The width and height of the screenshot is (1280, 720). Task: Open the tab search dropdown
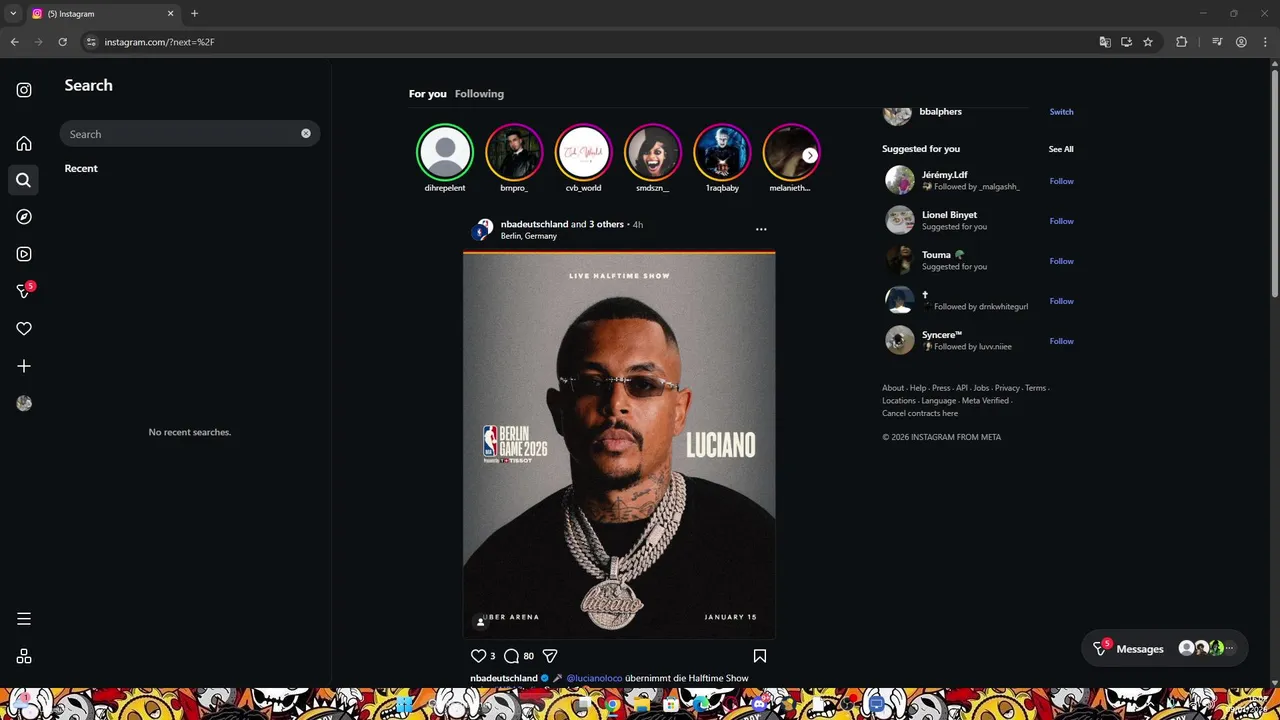coord(13,13)
